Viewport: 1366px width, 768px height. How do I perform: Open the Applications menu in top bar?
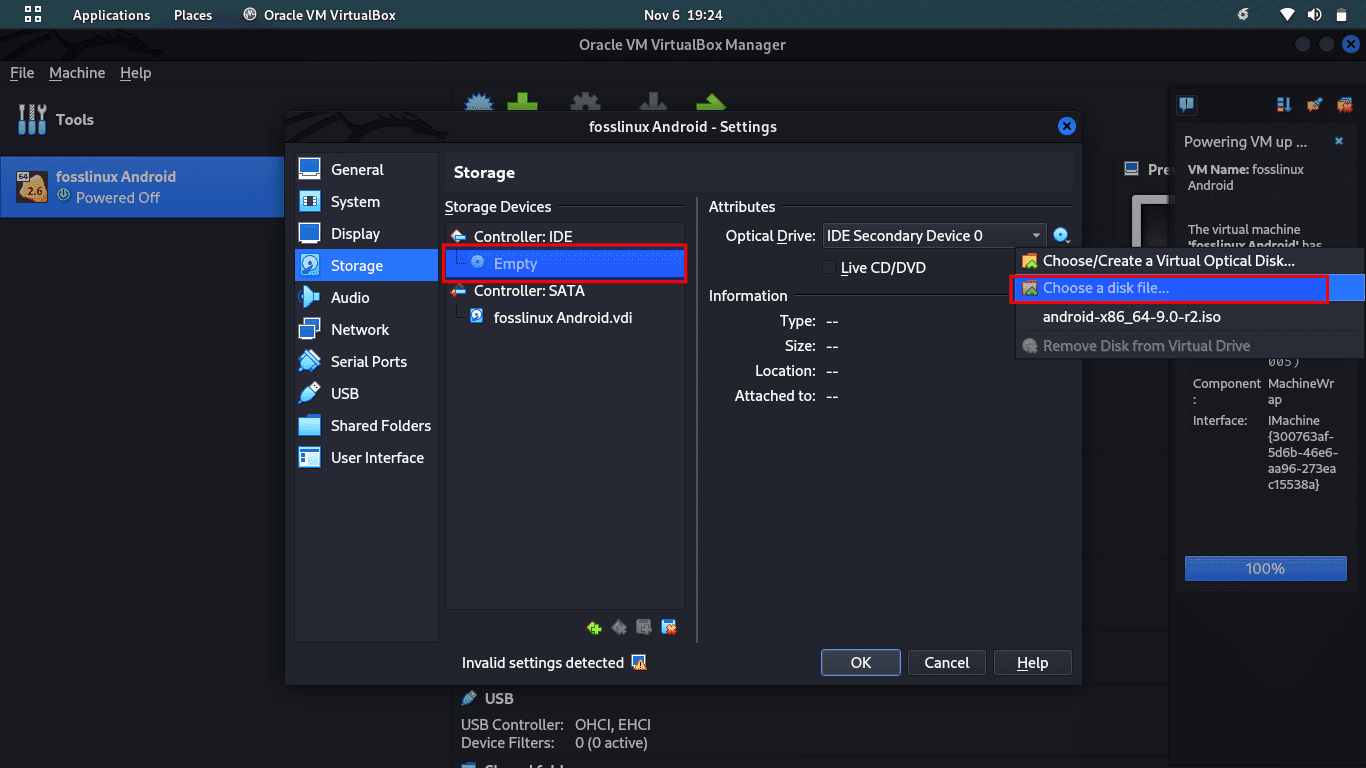pyautogui.click(x=111, y=15)
